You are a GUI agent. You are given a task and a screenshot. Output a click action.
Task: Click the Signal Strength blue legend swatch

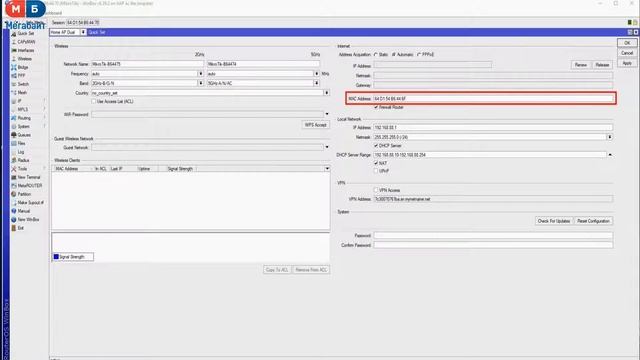(x=56, y=257)
